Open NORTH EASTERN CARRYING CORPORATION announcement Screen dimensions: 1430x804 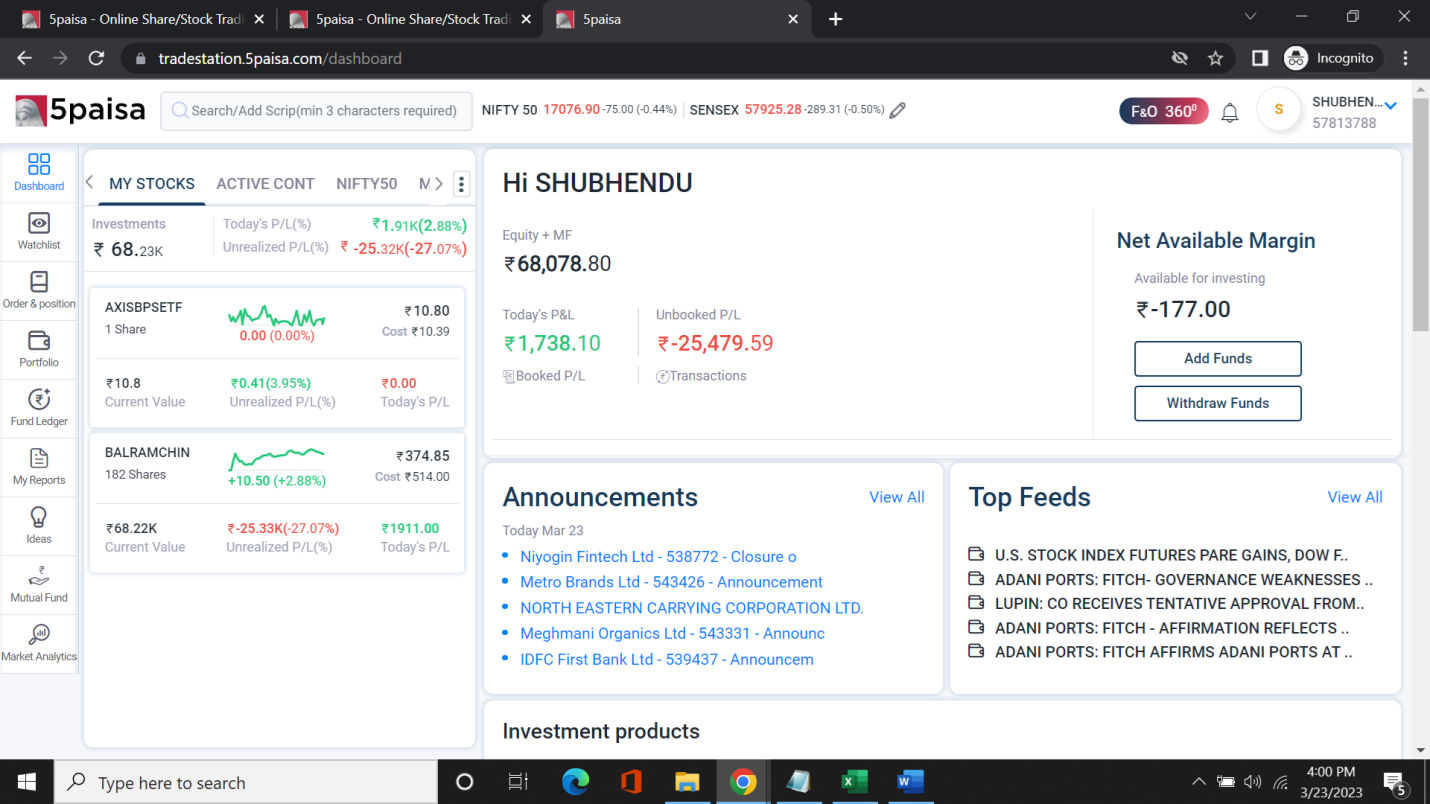691,608
